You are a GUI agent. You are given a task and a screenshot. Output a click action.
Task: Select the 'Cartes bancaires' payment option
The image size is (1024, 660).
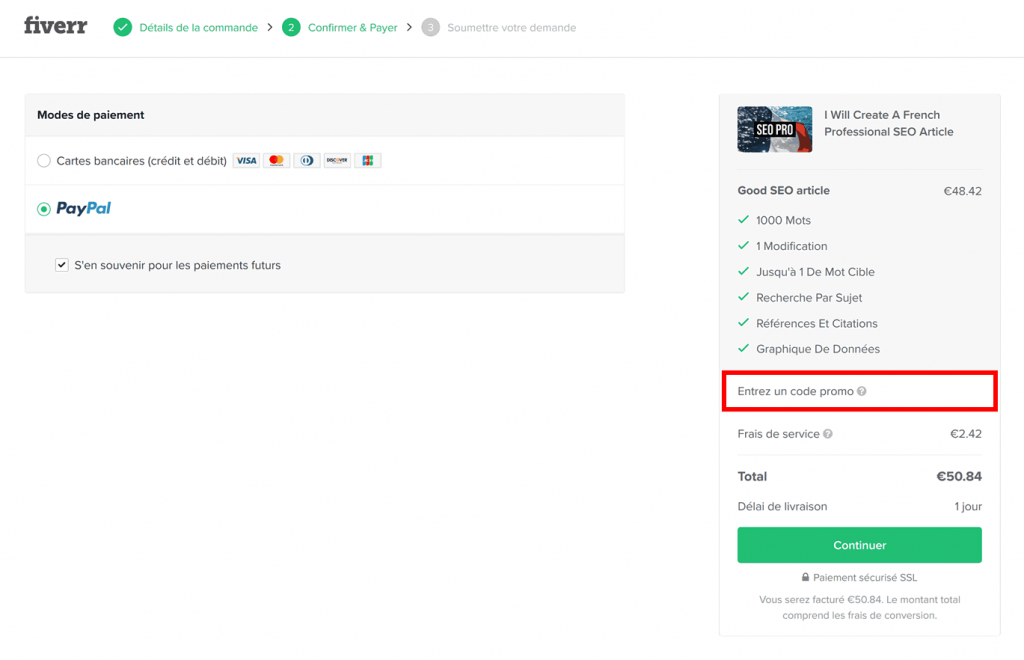(x=43, y=160)
